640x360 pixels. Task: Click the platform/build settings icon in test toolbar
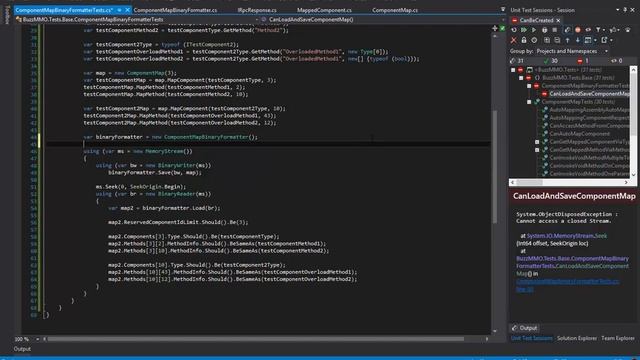pyautogui.click(x=612, y=30)
